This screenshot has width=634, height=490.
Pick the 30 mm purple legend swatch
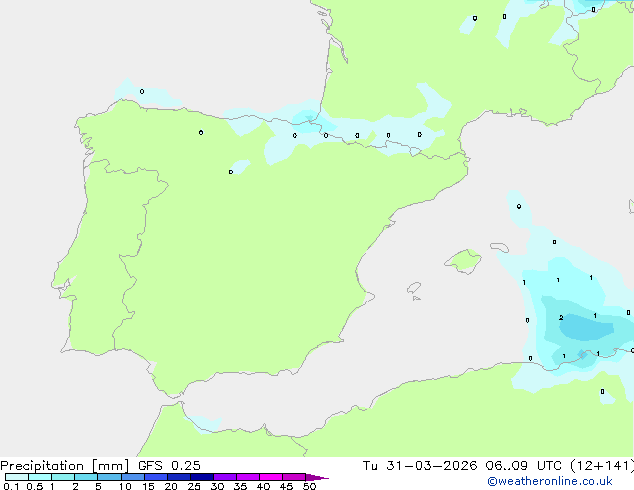point(225,477)
